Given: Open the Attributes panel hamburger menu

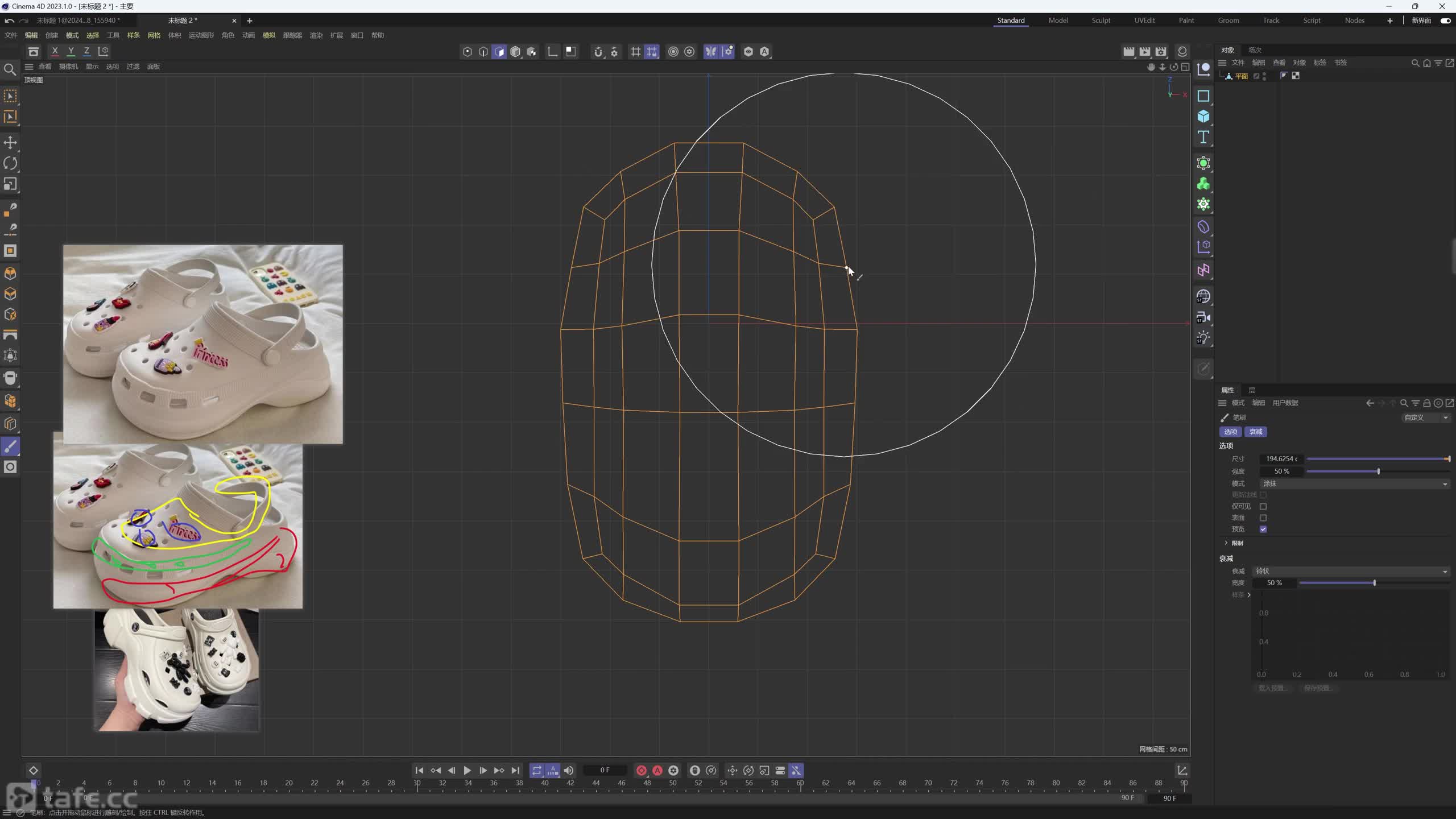Looking at the screenshot, I should (x=1222, y=403).
